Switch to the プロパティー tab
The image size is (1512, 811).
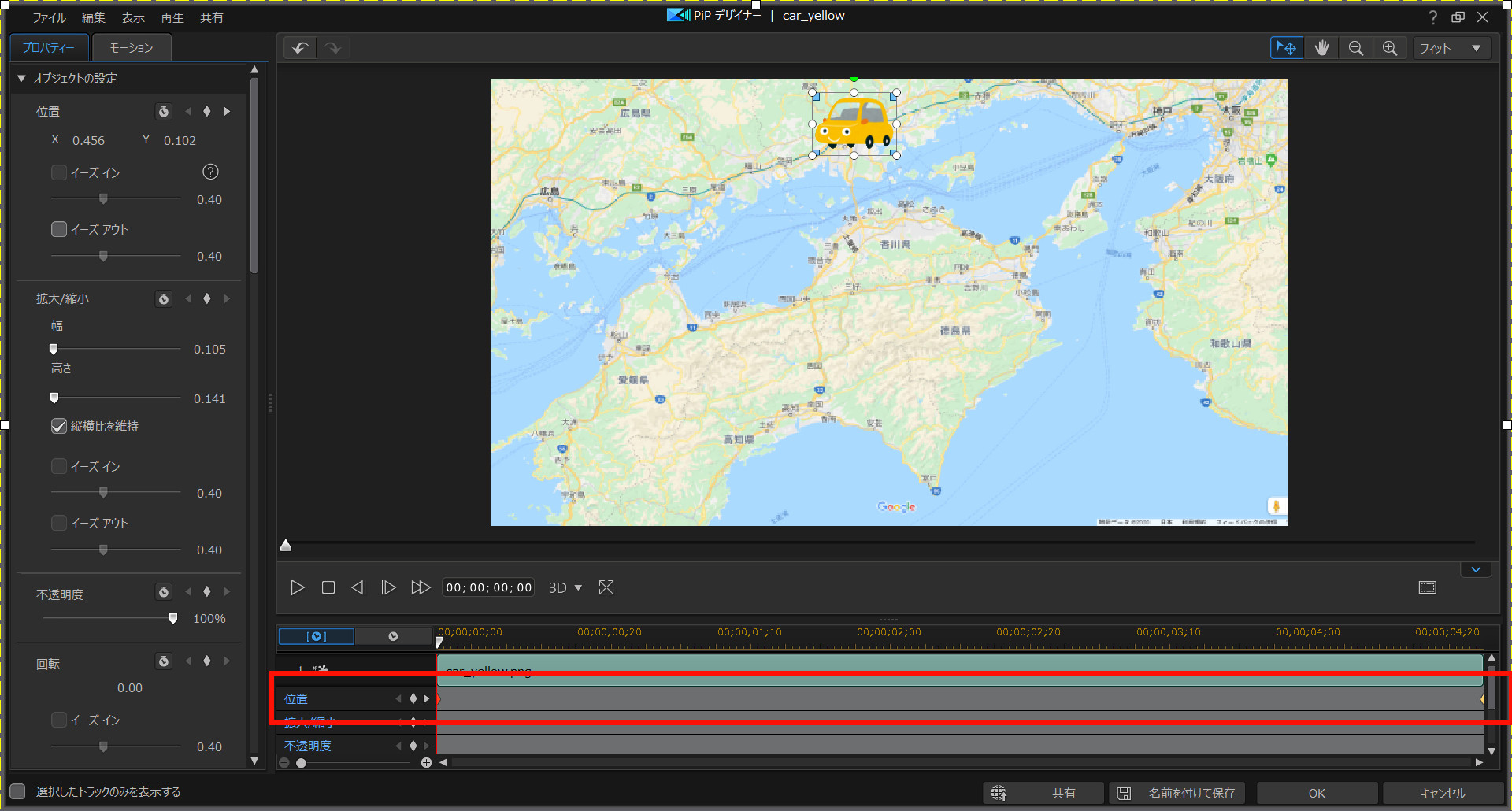(x=48, y=48)
